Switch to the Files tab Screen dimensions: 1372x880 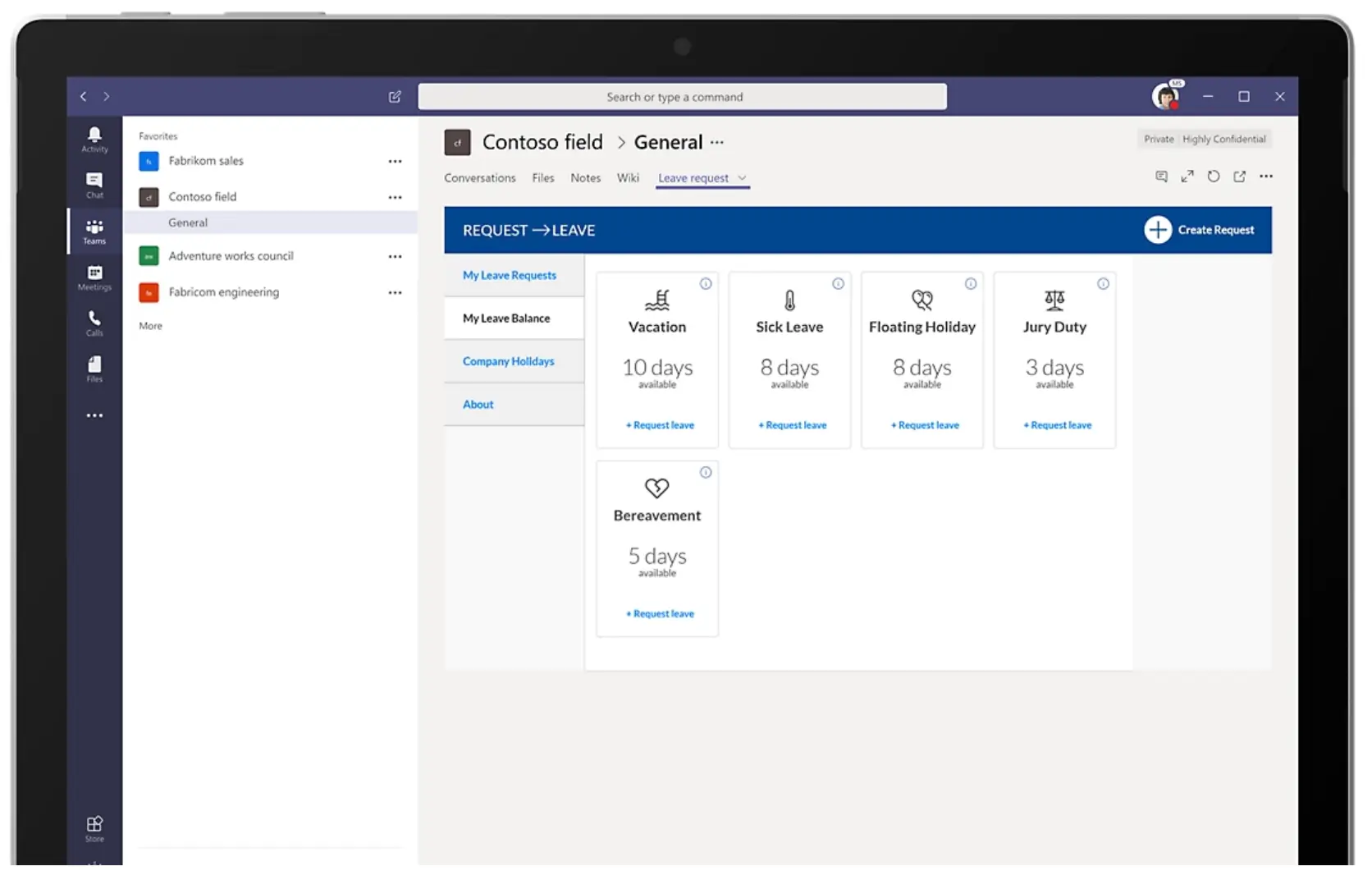click(543, 178)
